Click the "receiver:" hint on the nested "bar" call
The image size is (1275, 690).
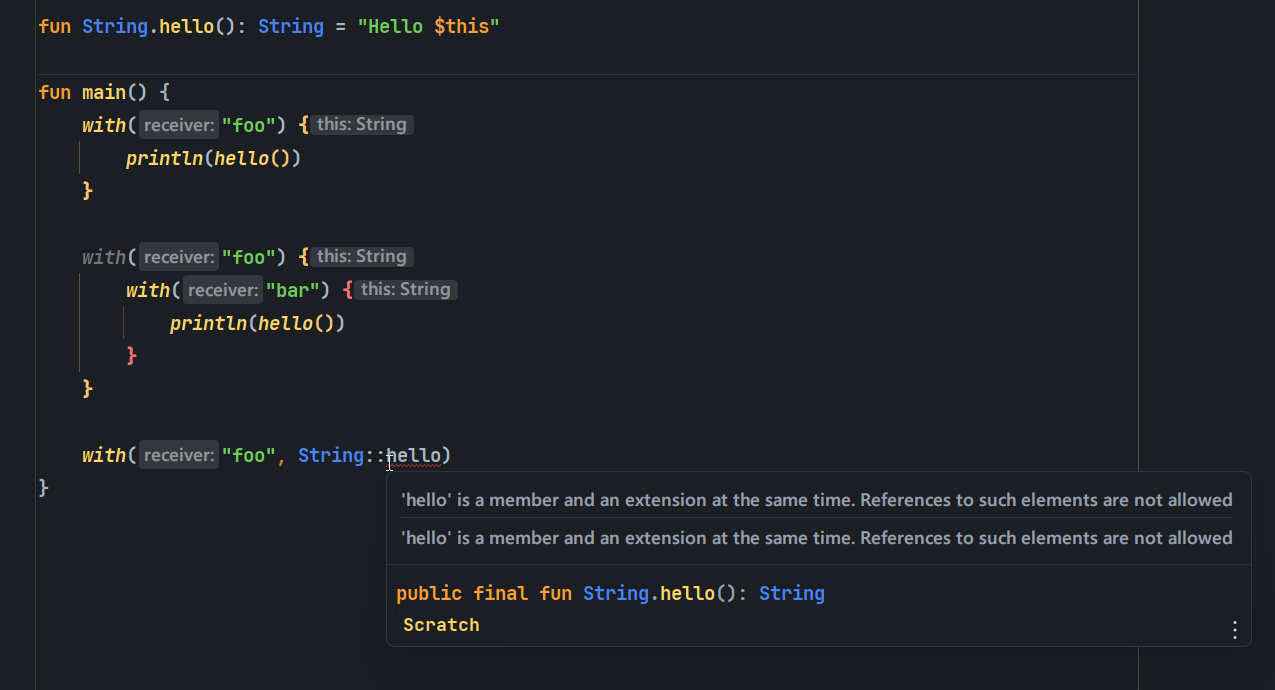(x=222, y=289)
